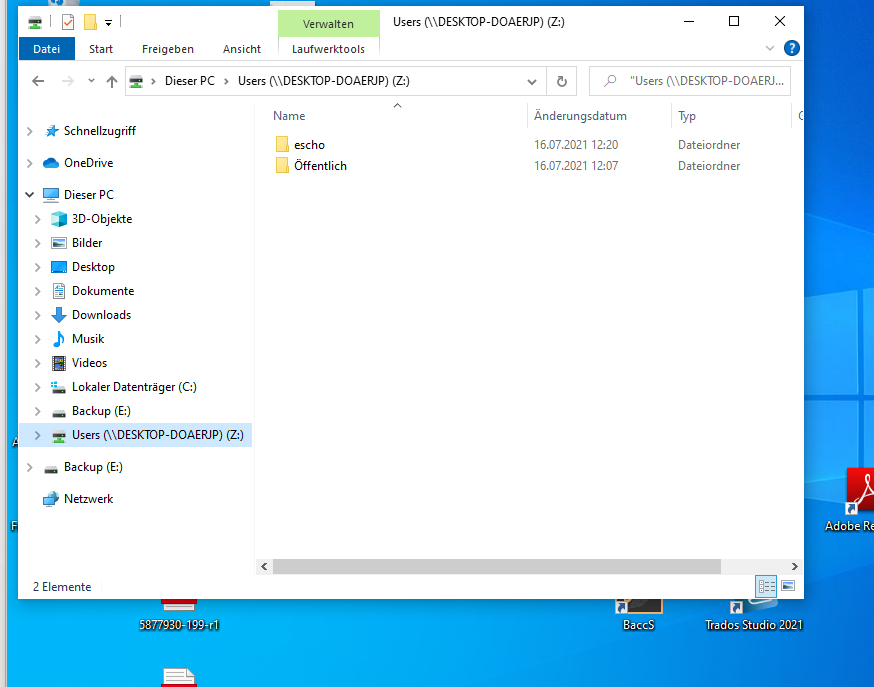874x687 pixels.
Task: Open the Datei menu
Action: (x=46, y=49)
